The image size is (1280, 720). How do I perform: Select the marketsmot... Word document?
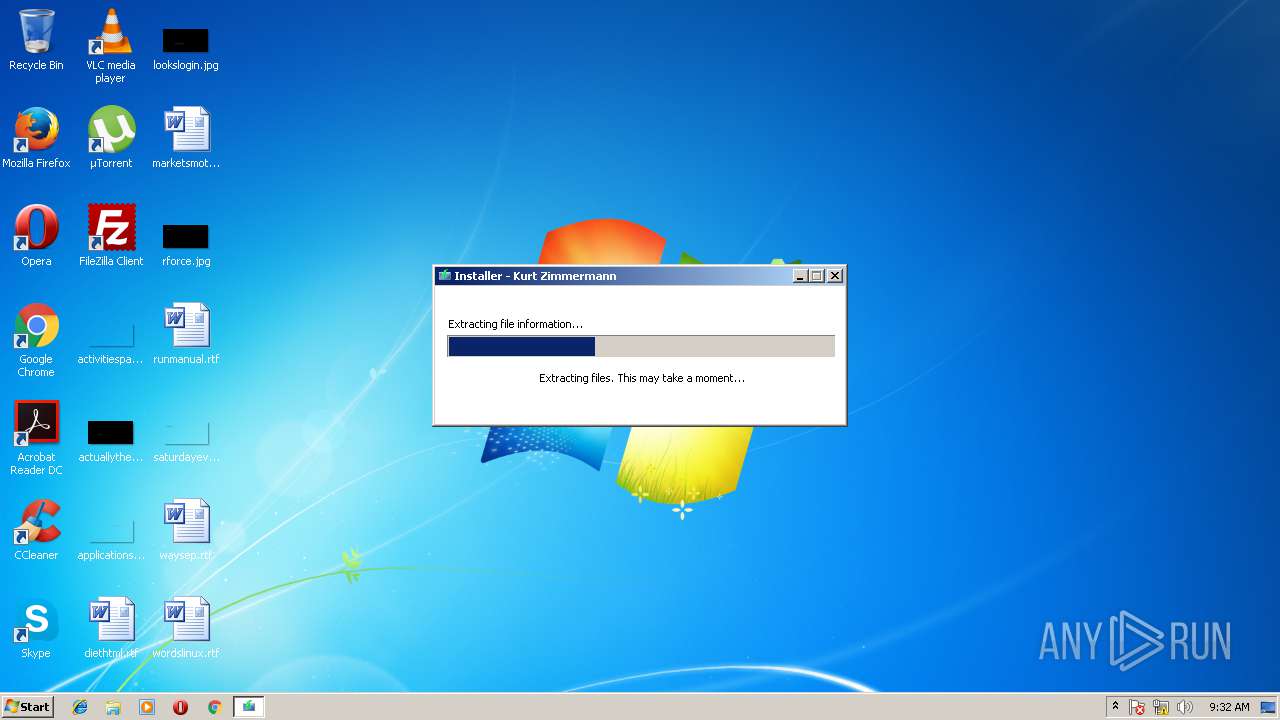click(x=185, y=138)
